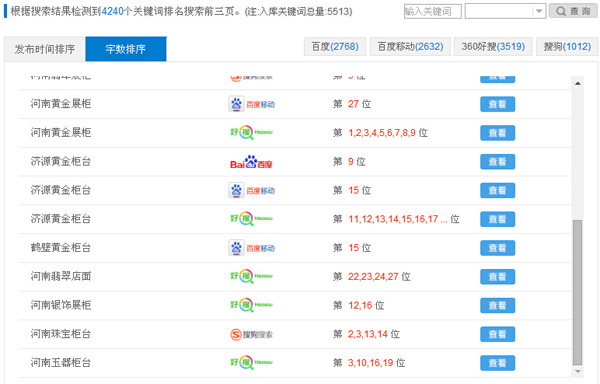The width and height of the screenshot is (600, 384).
Task: Click Baidu Mobile icon for 河南黄金展柜 row
Action: click(x=252, y=104)
